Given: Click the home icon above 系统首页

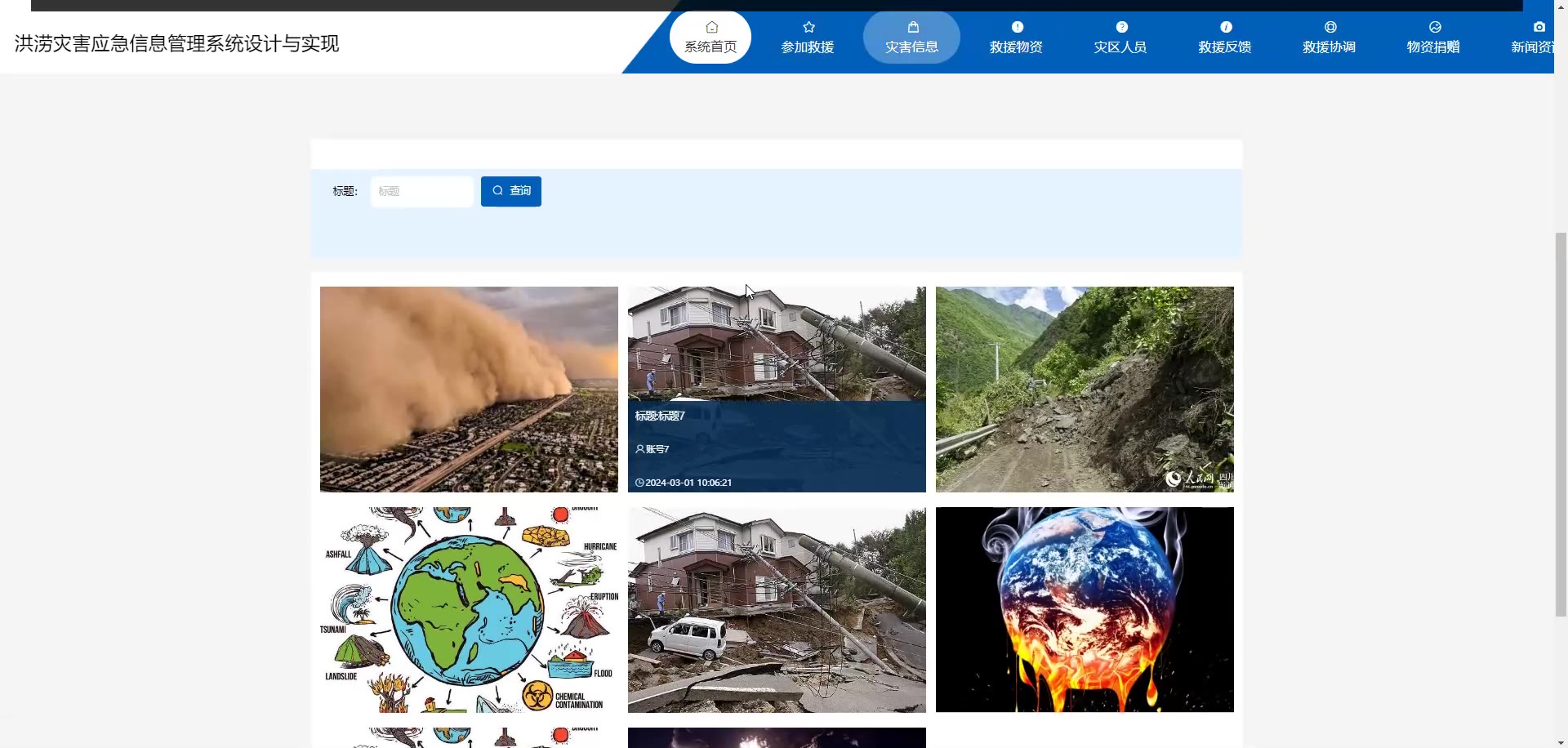Looking at the screenshot, I should pyautogui.click(x=711, y=27).
